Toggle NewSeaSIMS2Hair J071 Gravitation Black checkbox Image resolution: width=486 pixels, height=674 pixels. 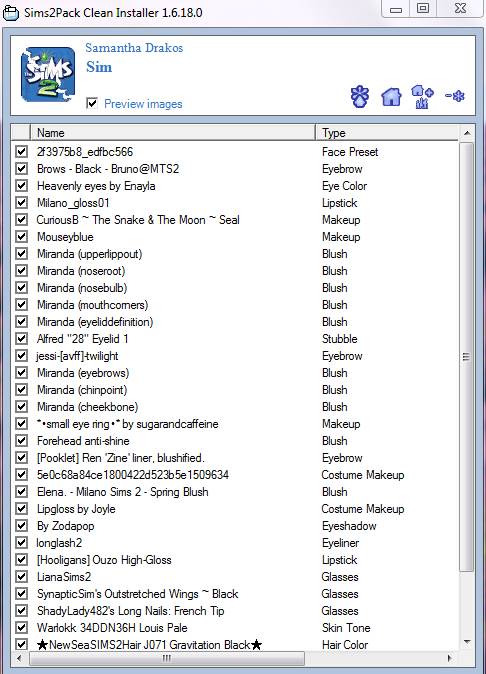tap(21, 644)
